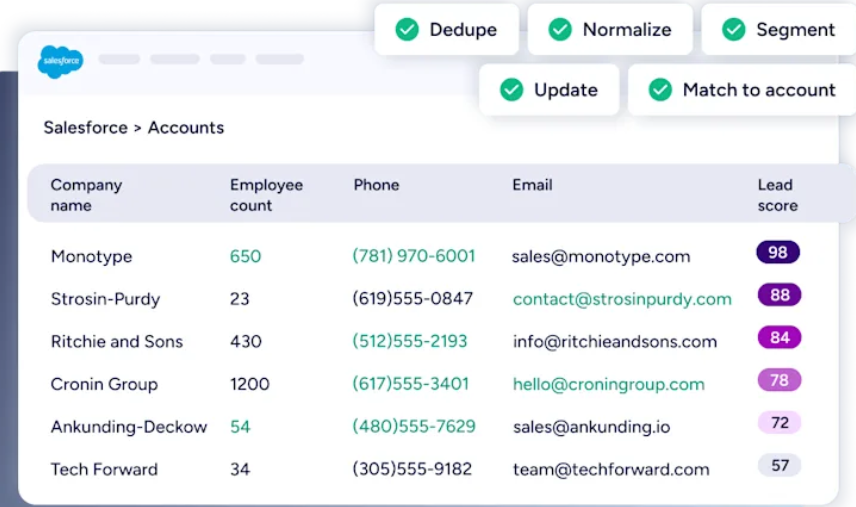
Task: Click phone number (512)555-2193
Action: 410,341
